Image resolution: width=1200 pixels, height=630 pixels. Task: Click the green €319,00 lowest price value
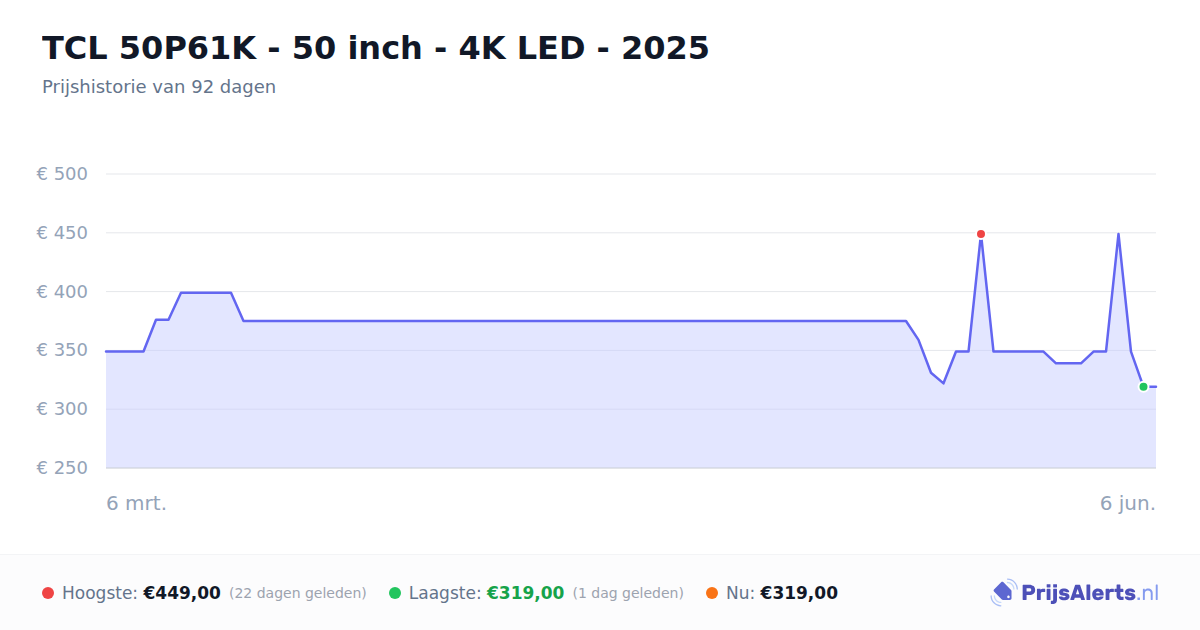[x=525, y=593]
